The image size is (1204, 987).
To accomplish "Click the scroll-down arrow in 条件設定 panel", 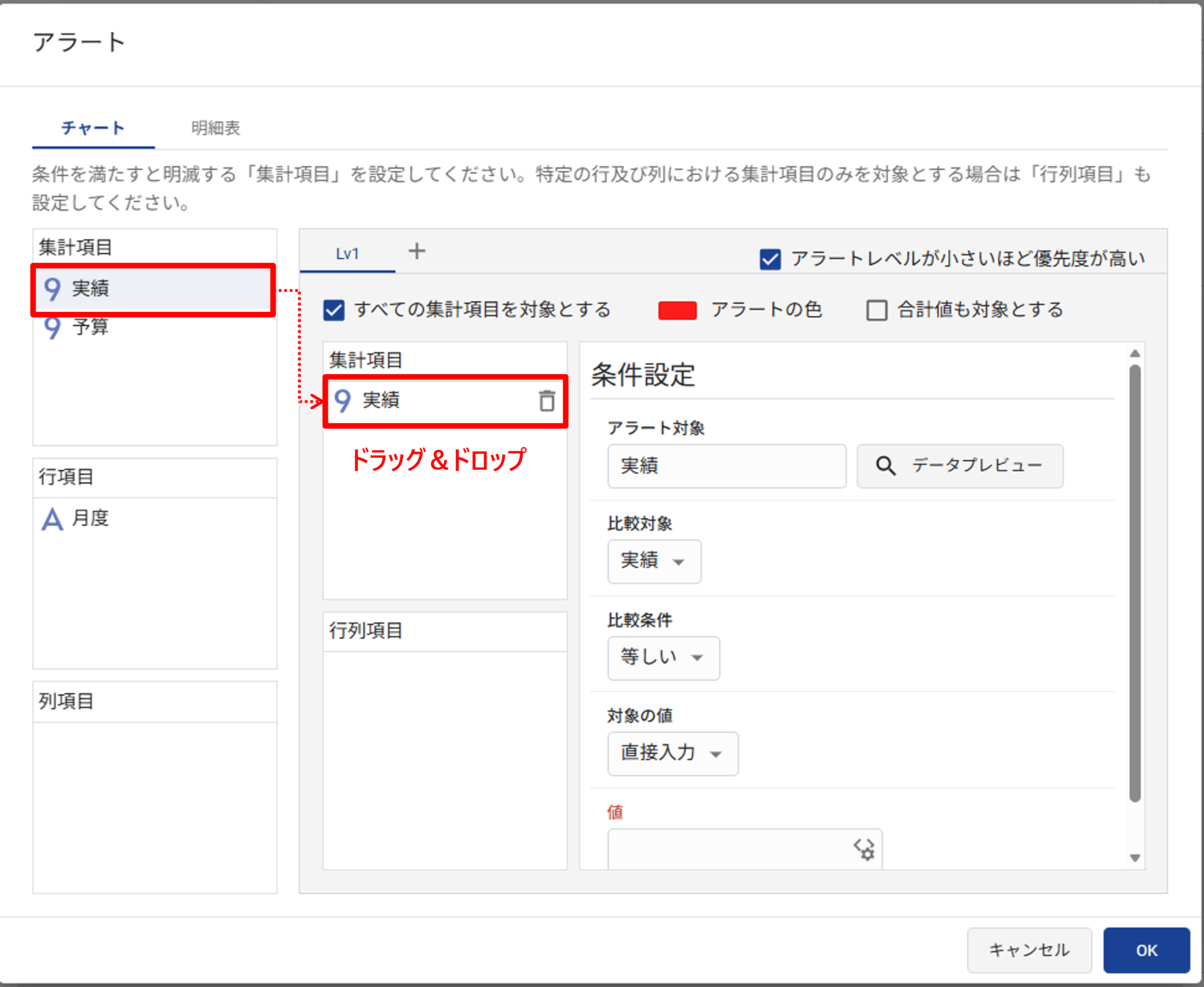I will pyautogui.click(x=1135, y=858).
